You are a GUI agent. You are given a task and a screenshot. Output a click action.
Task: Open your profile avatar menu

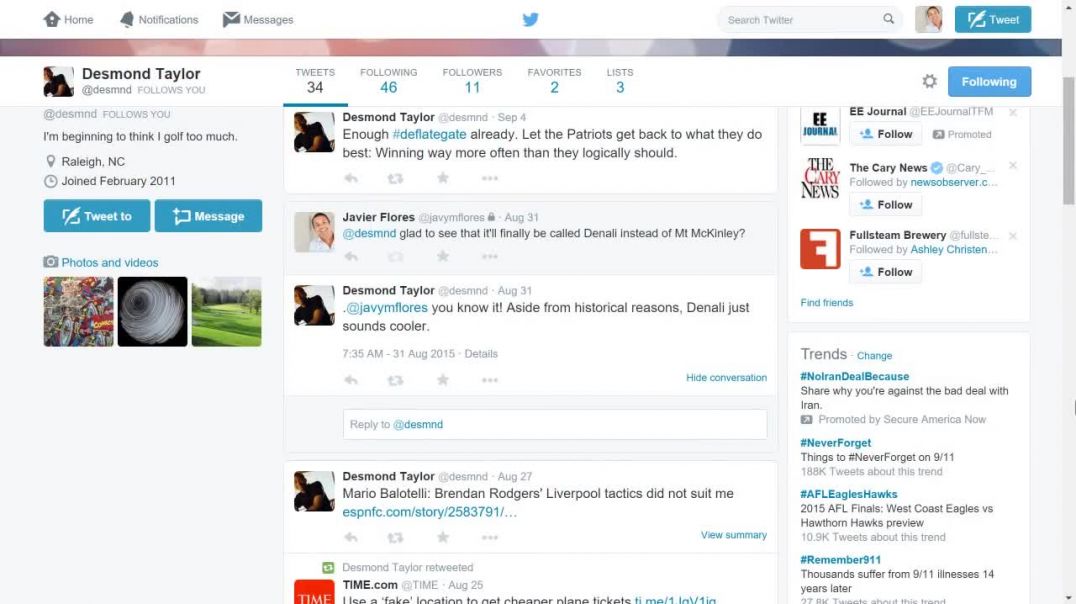[x=928, y=19]
